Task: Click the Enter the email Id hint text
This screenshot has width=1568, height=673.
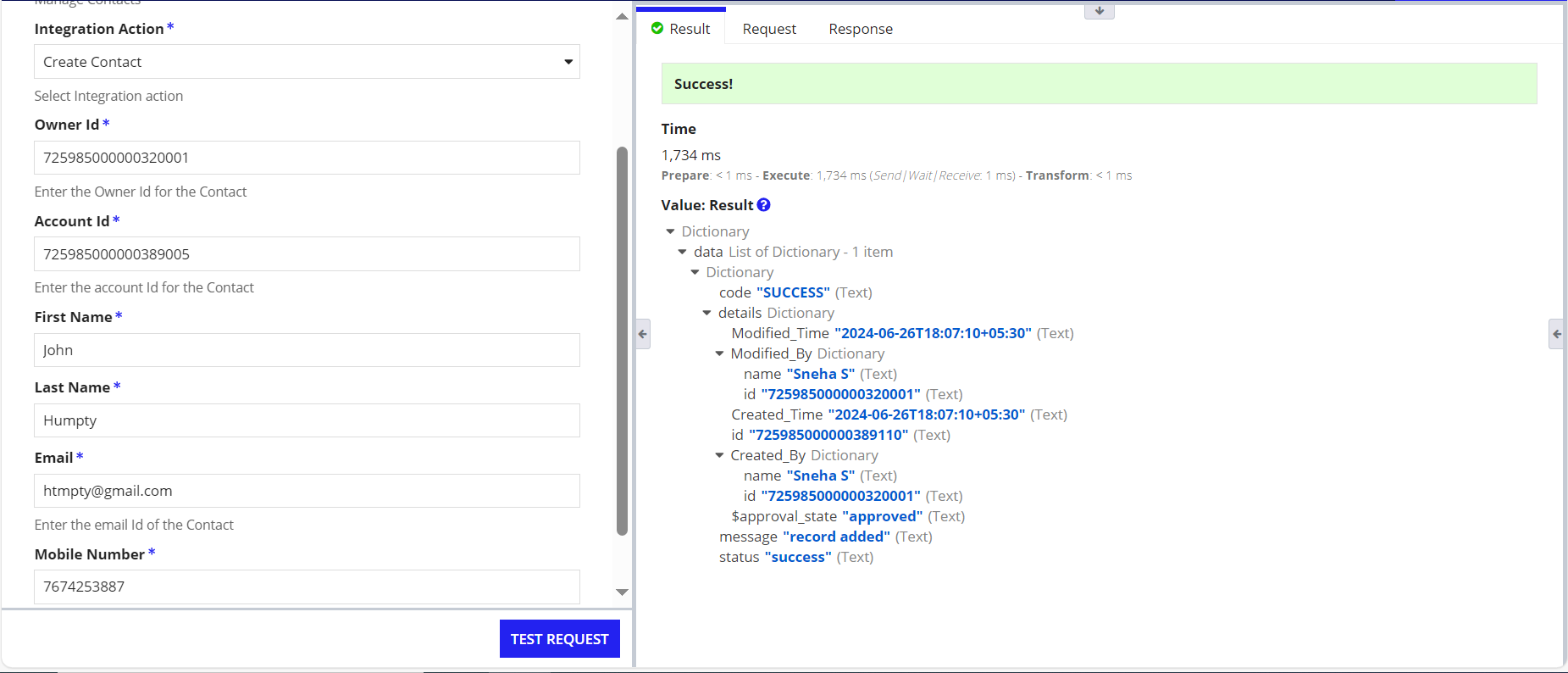Action: tap(134, 525)
